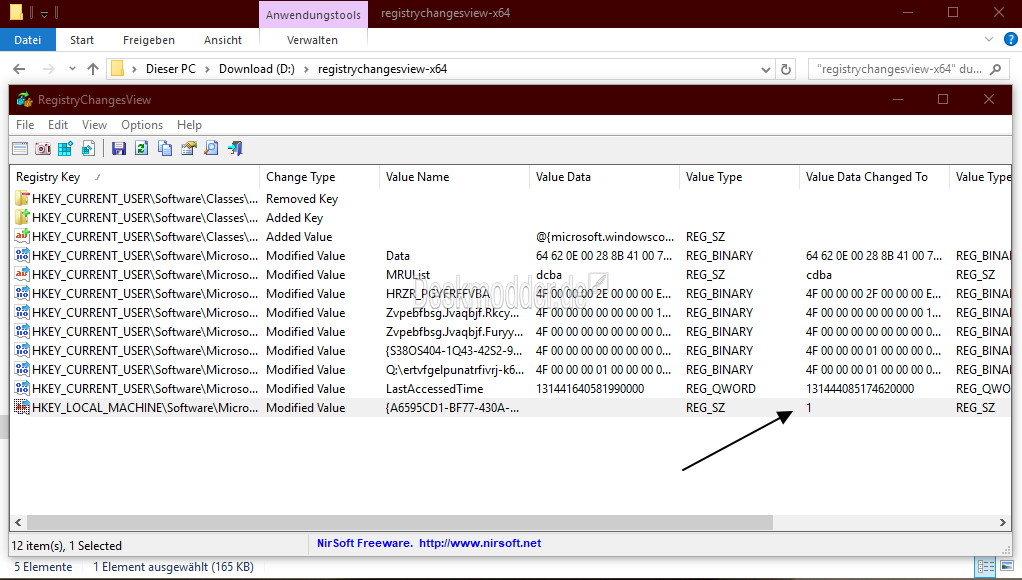Open the Datei tab in Explorer

27,40
